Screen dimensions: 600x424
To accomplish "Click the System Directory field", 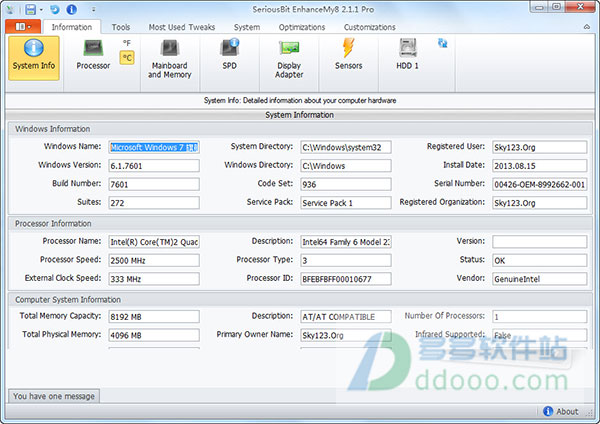I will tap(346, 147).
